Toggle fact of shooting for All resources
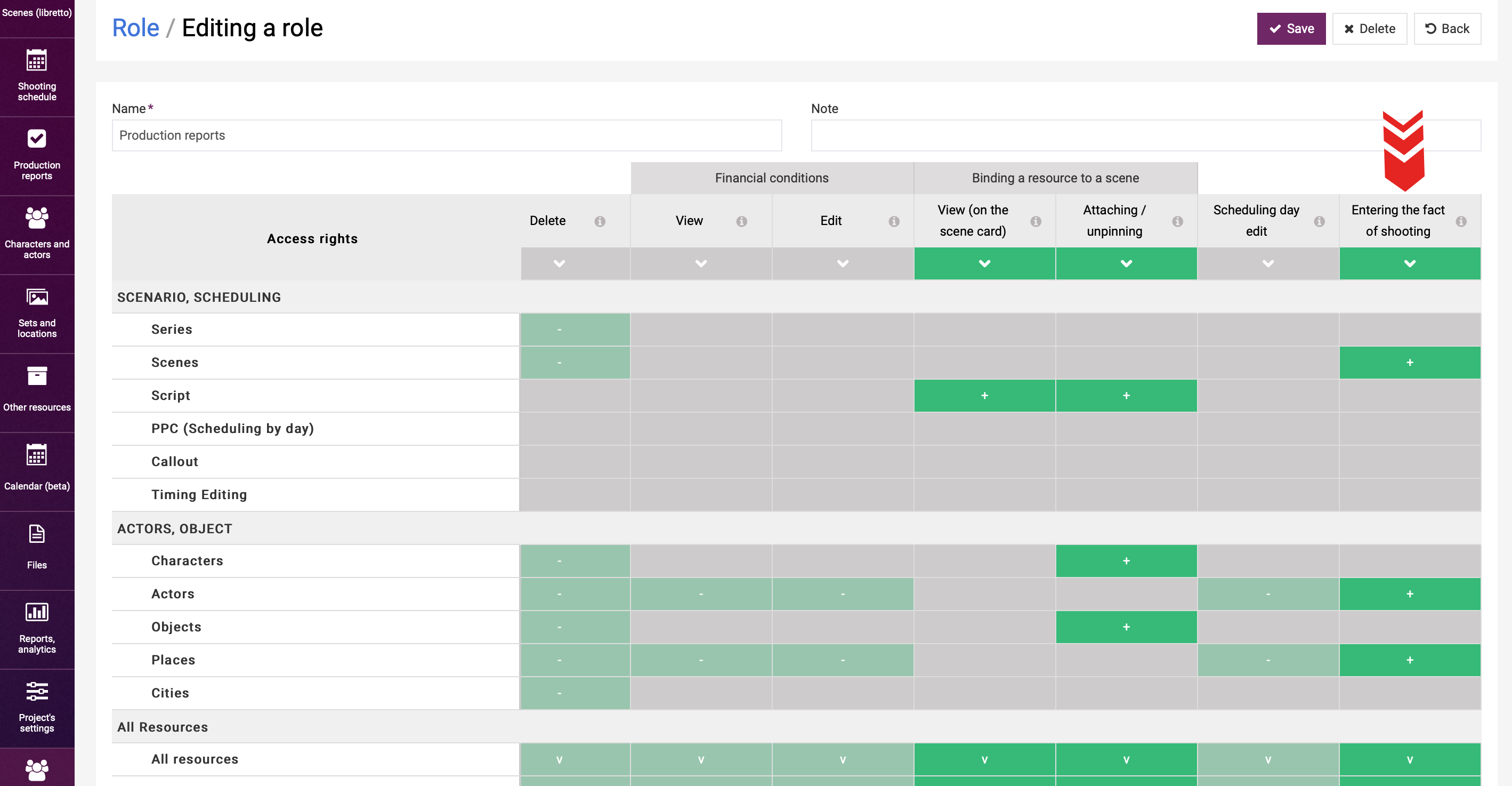This screenshot has width=1512, height=786. (x=1409, y=759)
